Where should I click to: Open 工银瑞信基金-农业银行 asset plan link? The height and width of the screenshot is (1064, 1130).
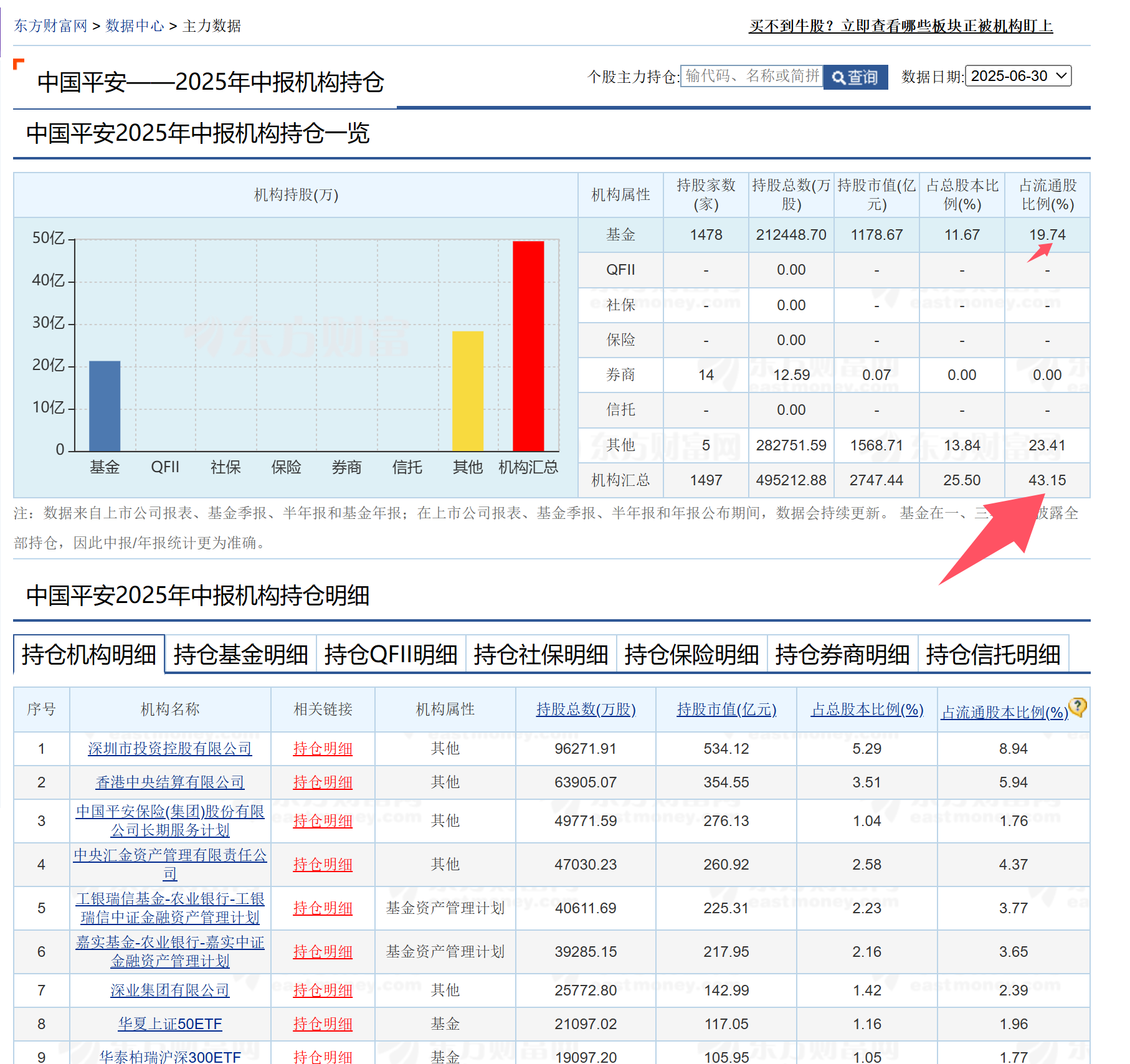click(170, 908)
